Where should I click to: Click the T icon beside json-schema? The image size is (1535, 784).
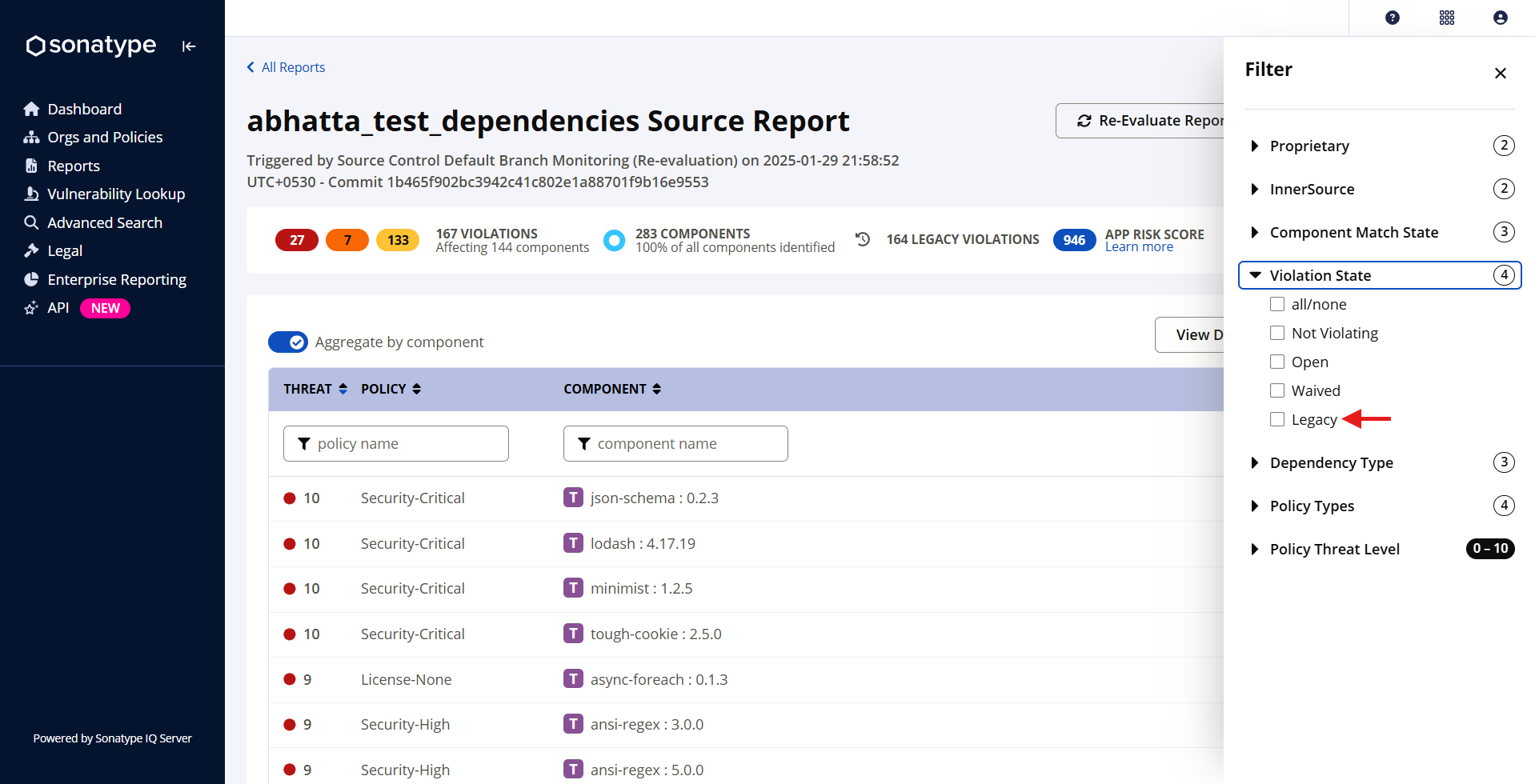click(x=573, y=498)
